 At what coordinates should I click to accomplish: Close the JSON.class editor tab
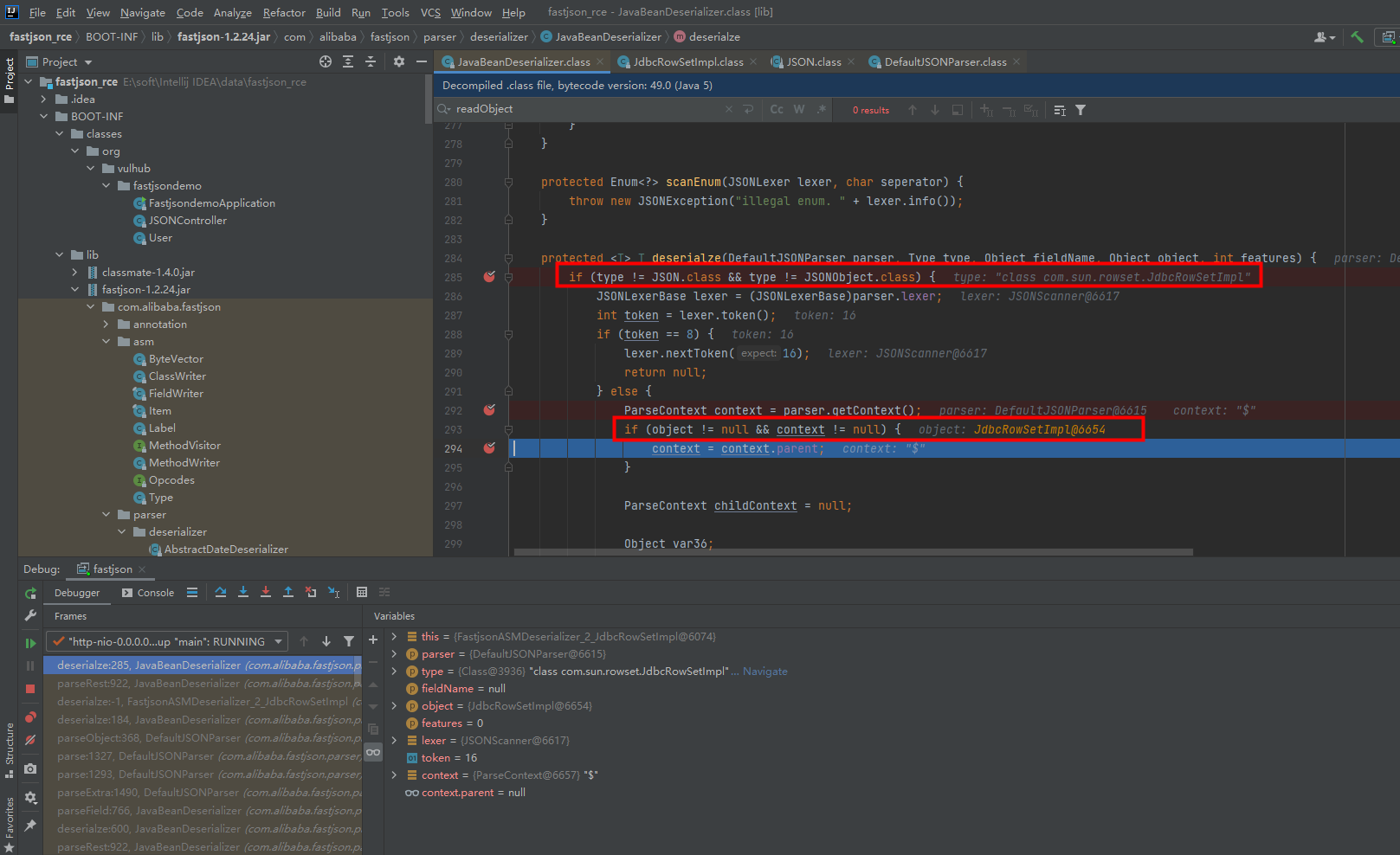click(x=851, y=61)
